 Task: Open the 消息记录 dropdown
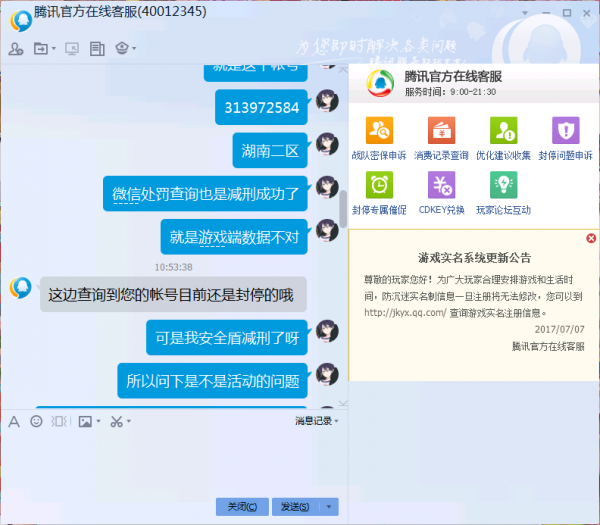point(316,421)
